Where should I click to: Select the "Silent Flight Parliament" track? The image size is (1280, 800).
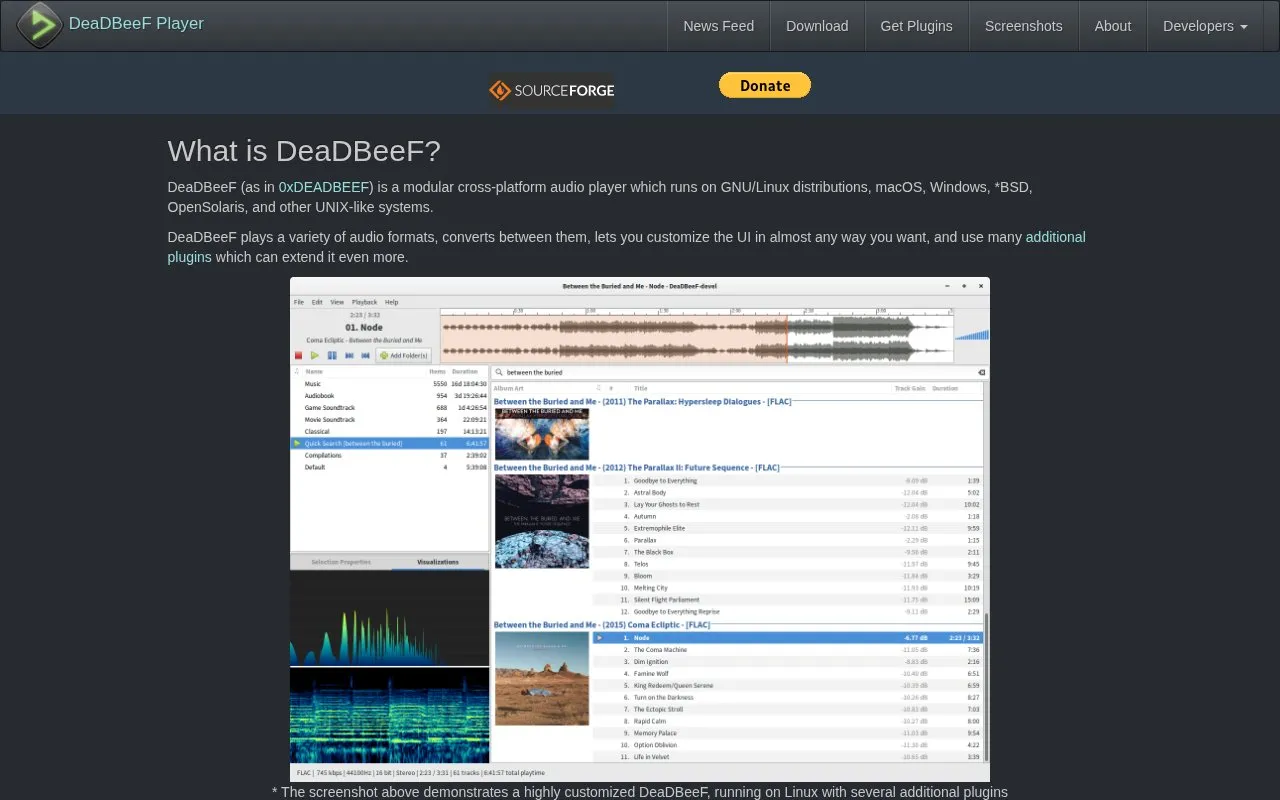point(788,600)
